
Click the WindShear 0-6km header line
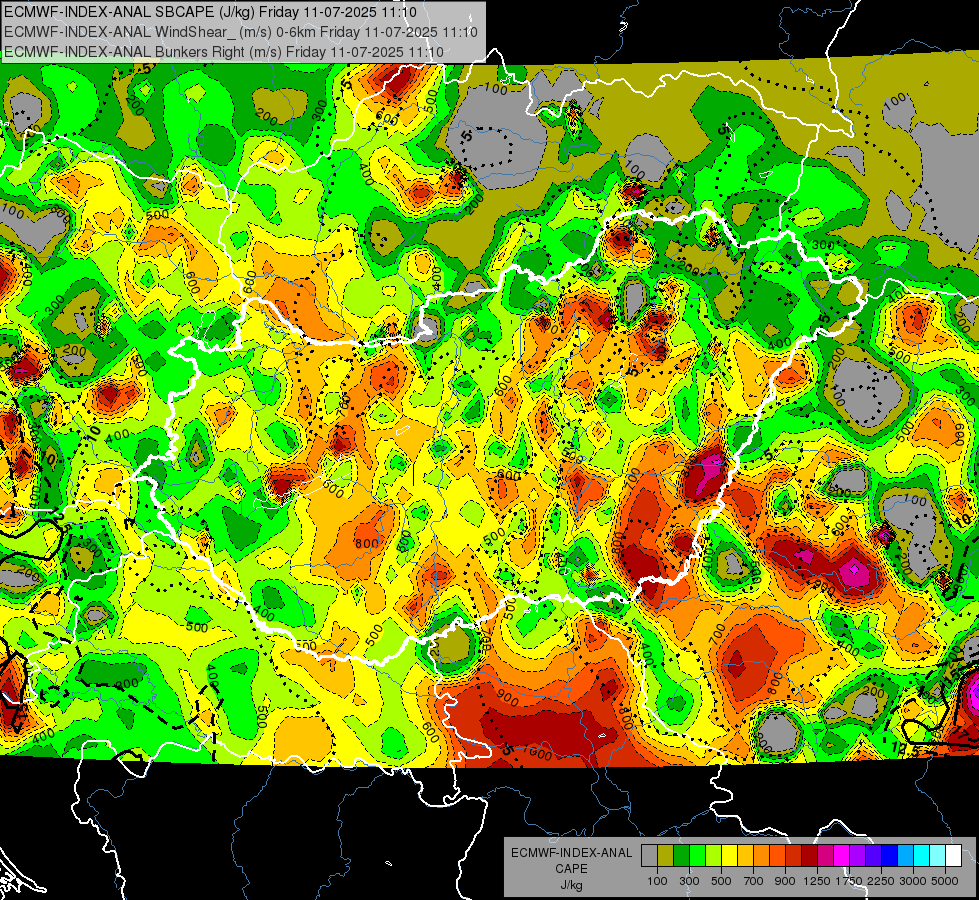(x=241, y=32)
